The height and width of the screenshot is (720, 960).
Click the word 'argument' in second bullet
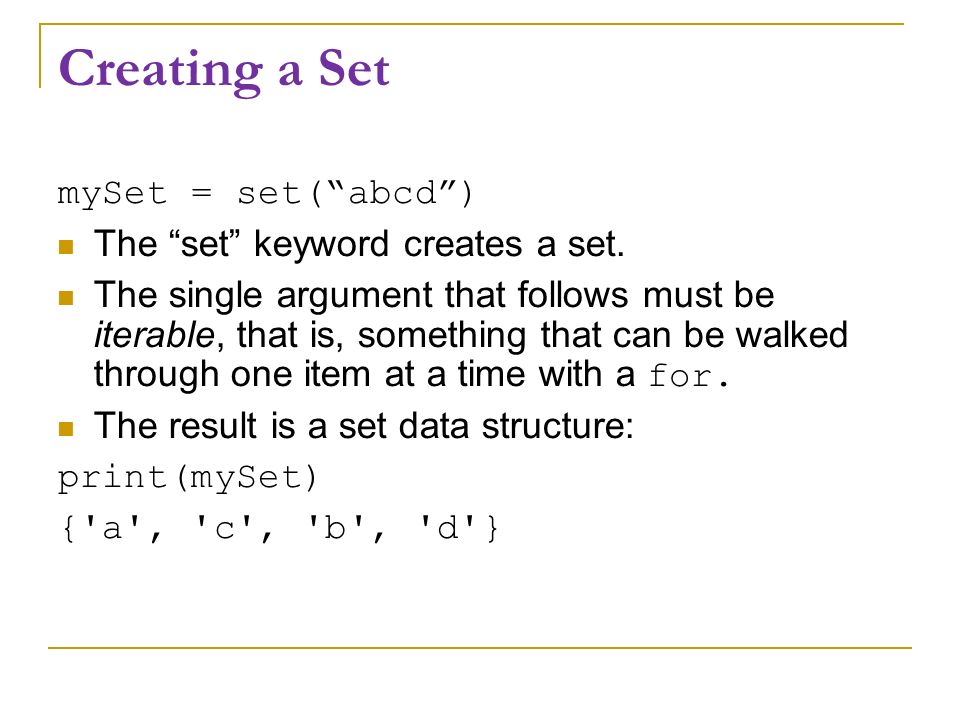pos(354,296)
